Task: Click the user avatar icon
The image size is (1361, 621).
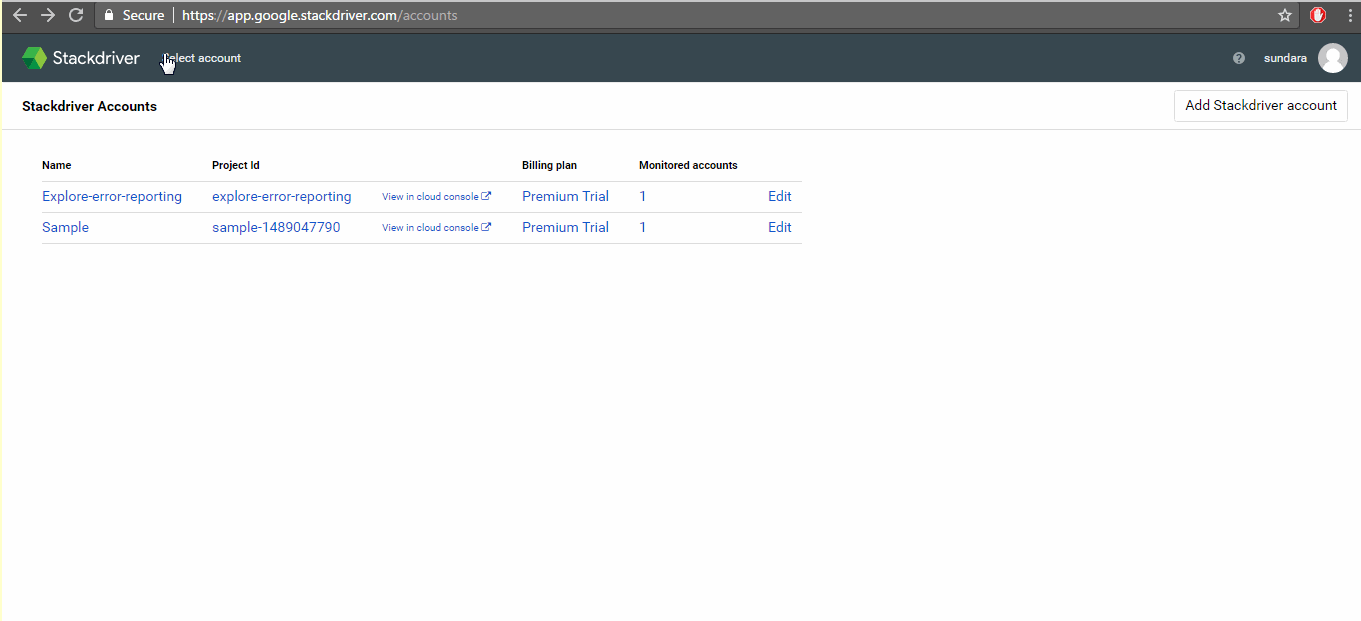Action: pyautogui.click(x=1332, y=58)
